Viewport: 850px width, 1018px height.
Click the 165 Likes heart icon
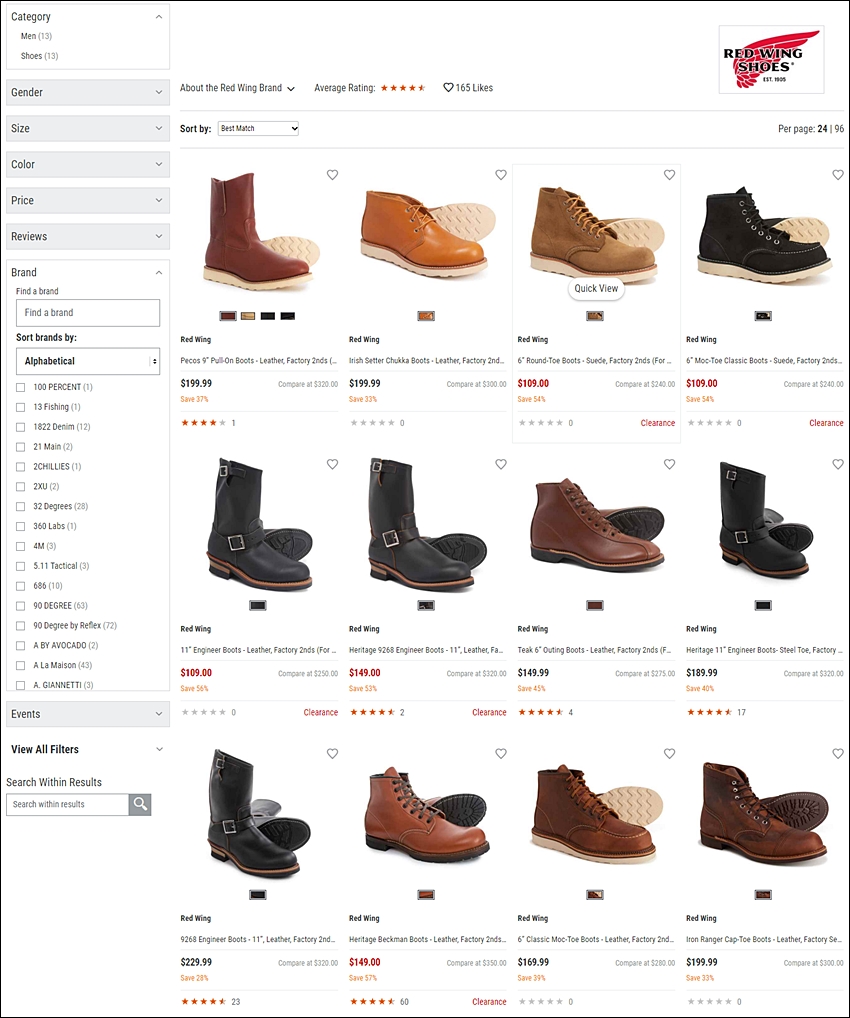(x=448, y=88)
